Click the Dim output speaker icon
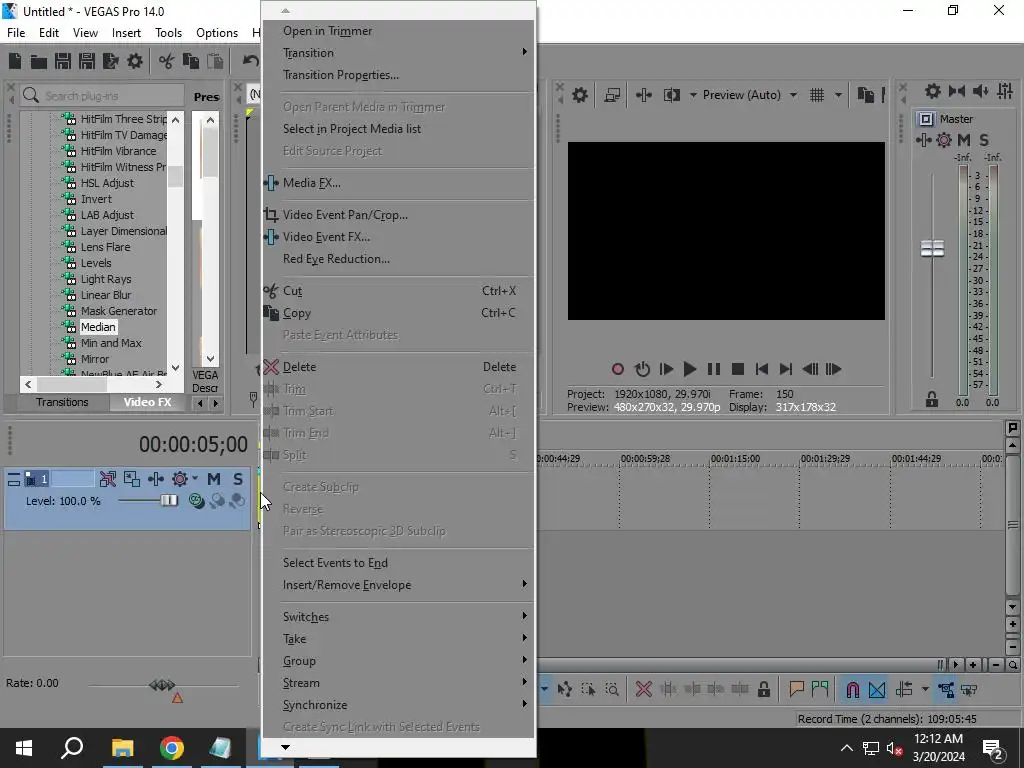The width and height of the screenshot is (1024, 768). coord(980,91)
